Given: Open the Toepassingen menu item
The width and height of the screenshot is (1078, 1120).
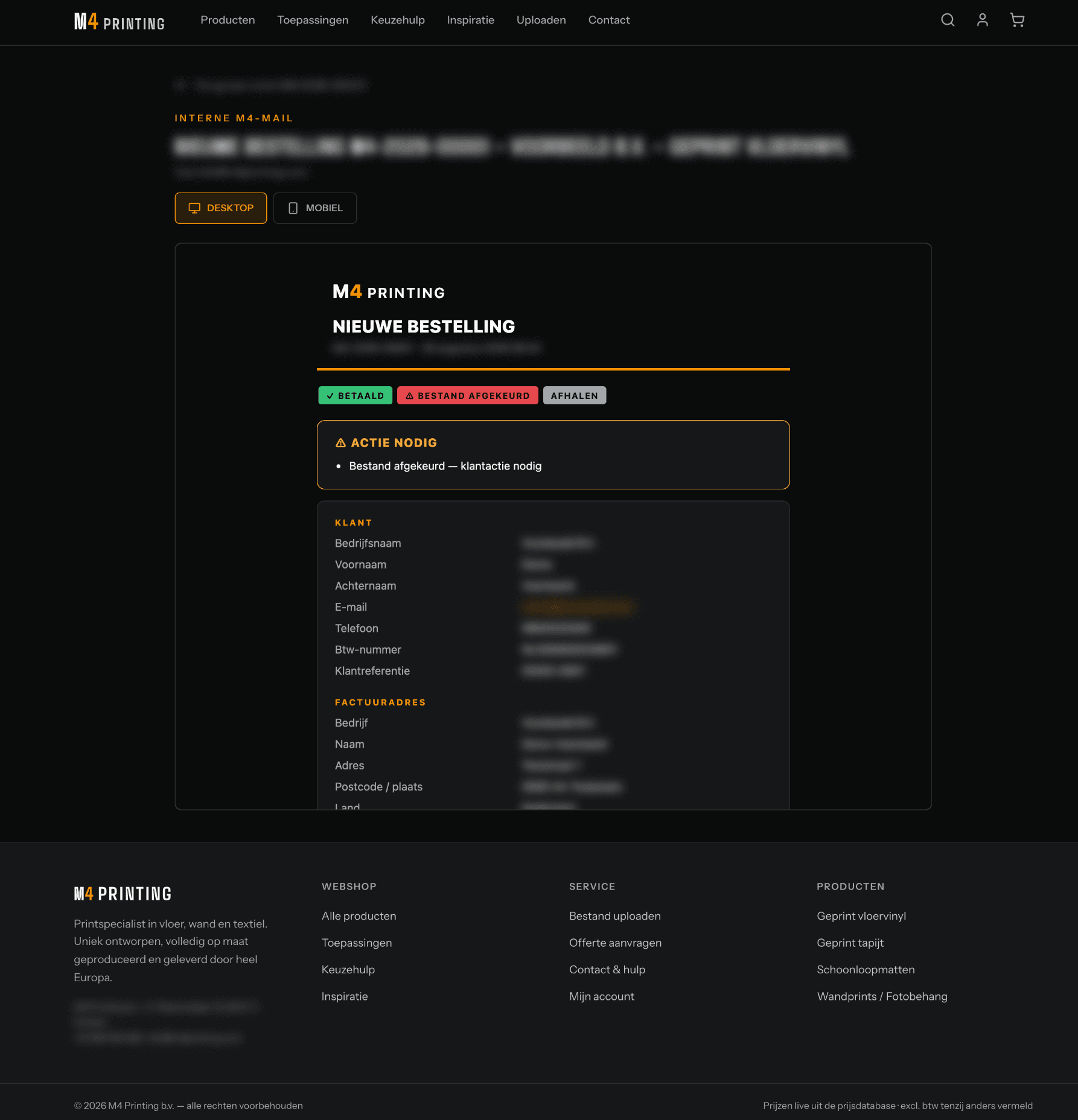Looking at the screenshot, I should (313, 20).
